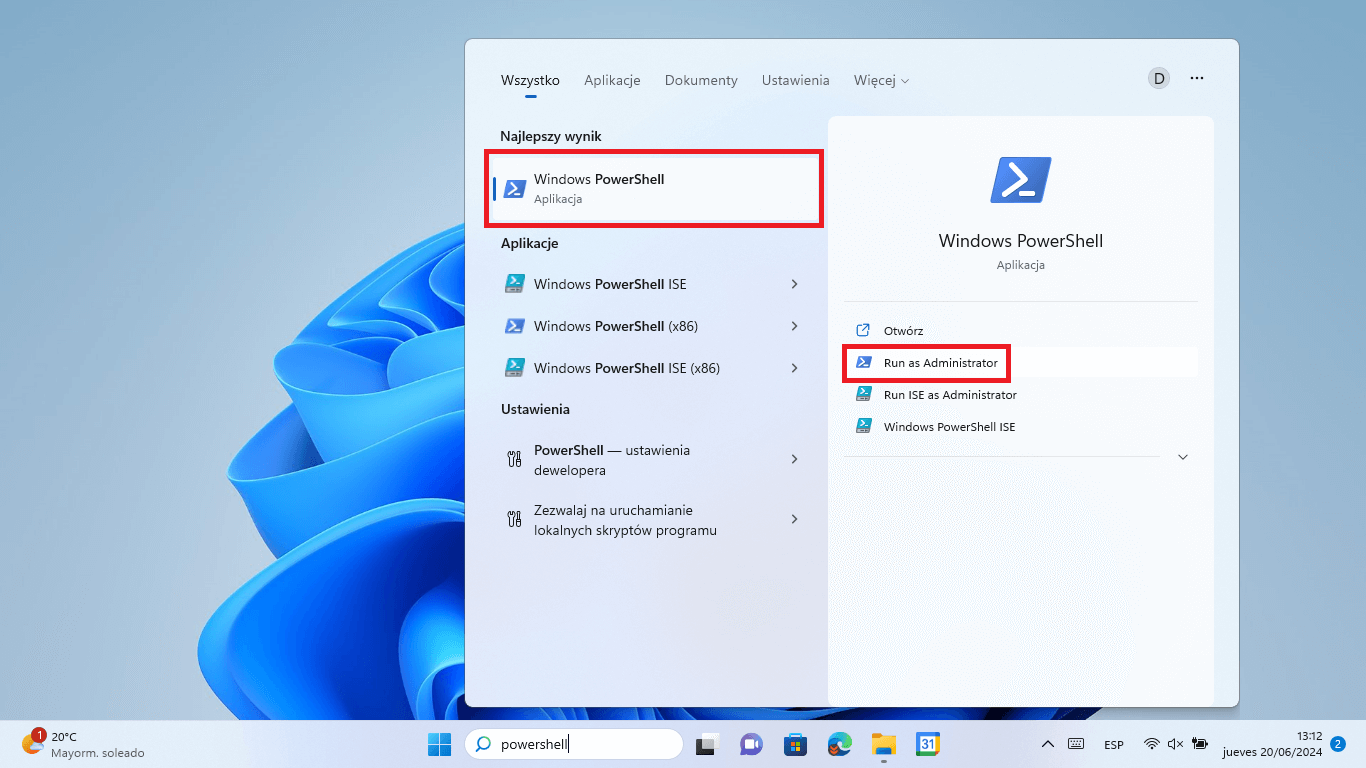
Task: Click the muted volume tray icon
Action: pyautogui.click(x=1175, y=744)
